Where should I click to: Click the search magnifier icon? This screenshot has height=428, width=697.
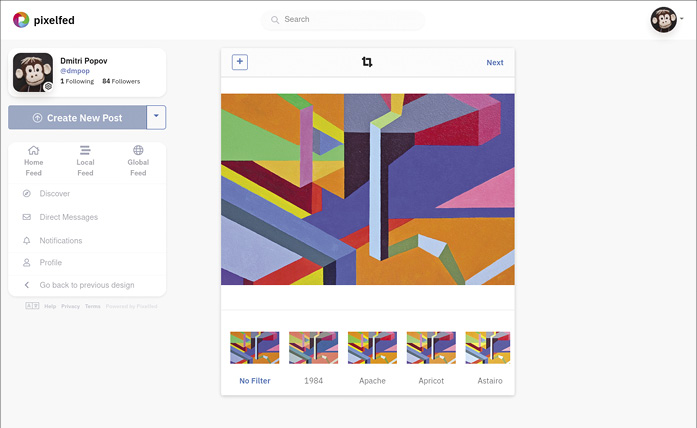pyautogui.click(x=275, y=20)
